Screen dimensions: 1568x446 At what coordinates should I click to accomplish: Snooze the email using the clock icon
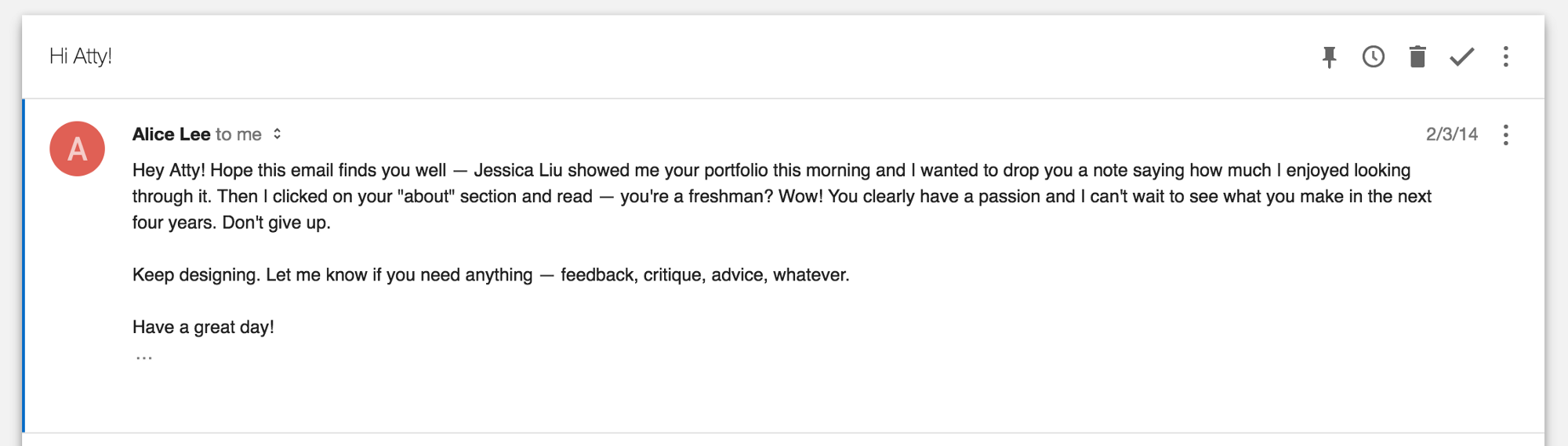pyautogui.click(x=1373, y=56)
